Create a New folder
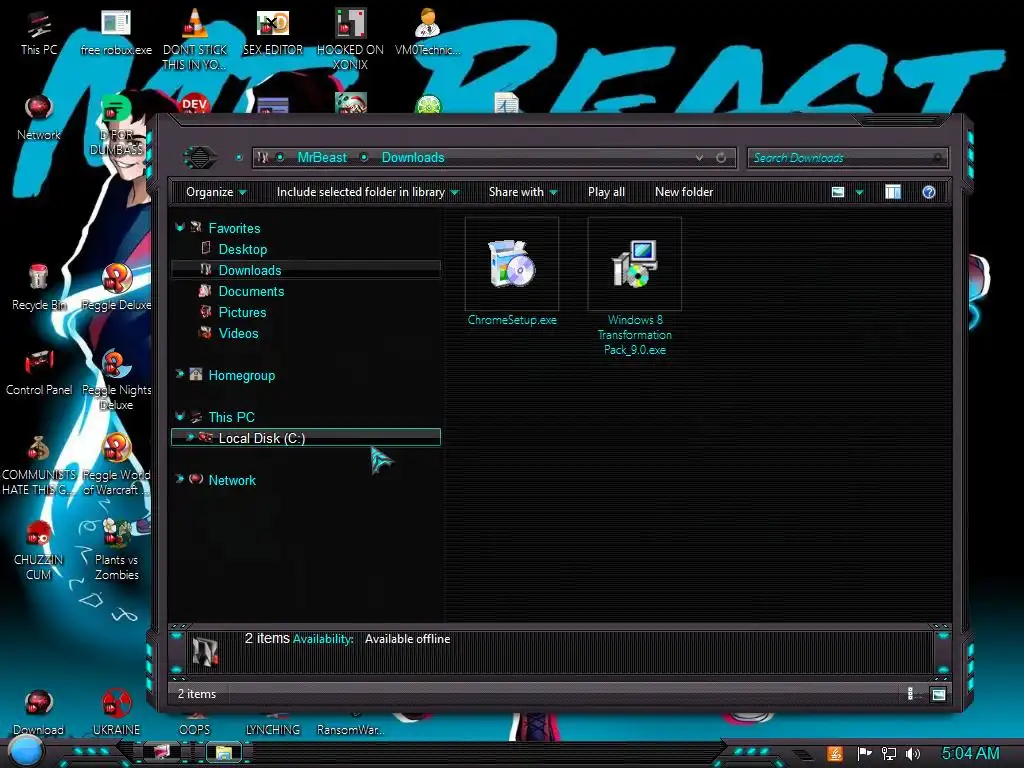Screen dimensions: 1024x768 point(684,192)
